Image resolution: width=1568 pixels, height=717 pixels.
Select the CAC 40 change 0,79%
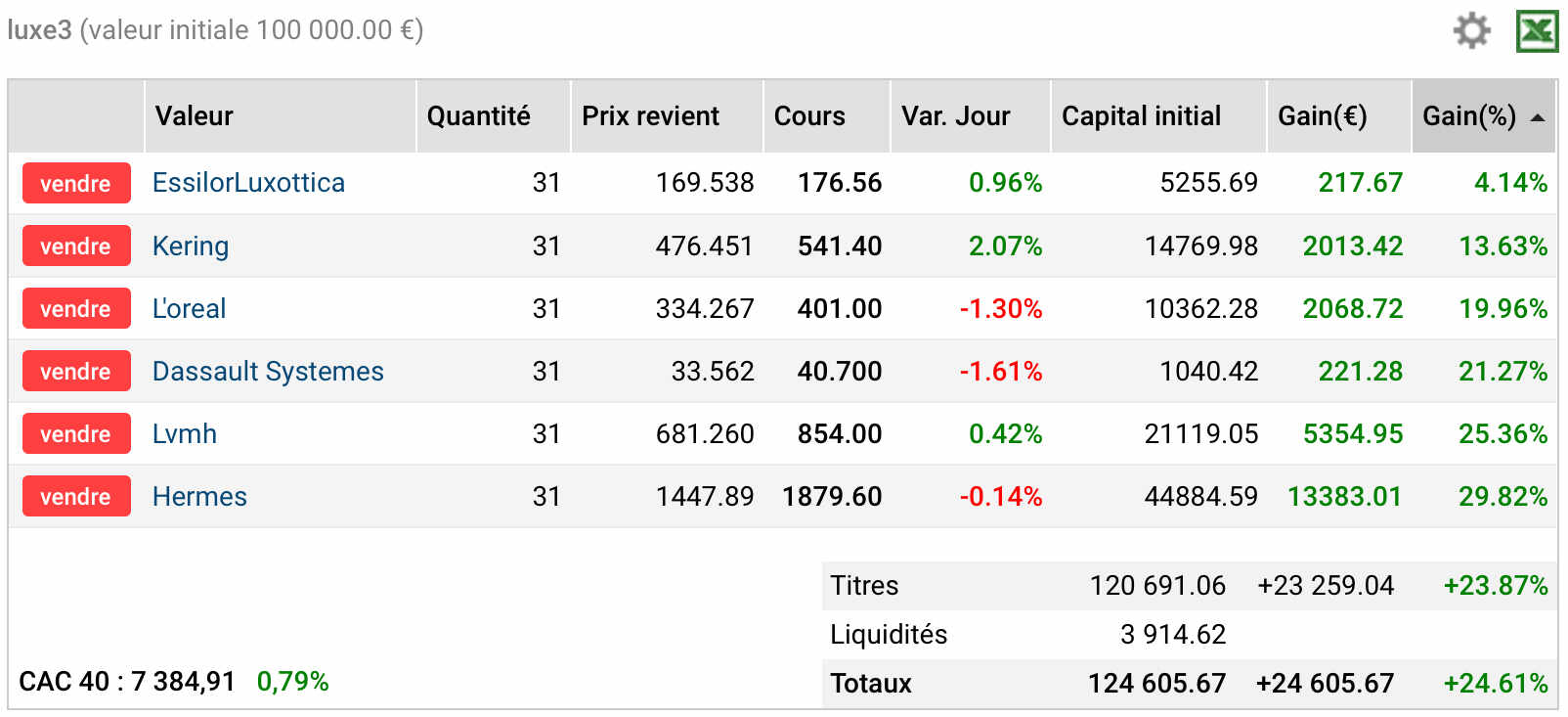(x=292, y=681)
